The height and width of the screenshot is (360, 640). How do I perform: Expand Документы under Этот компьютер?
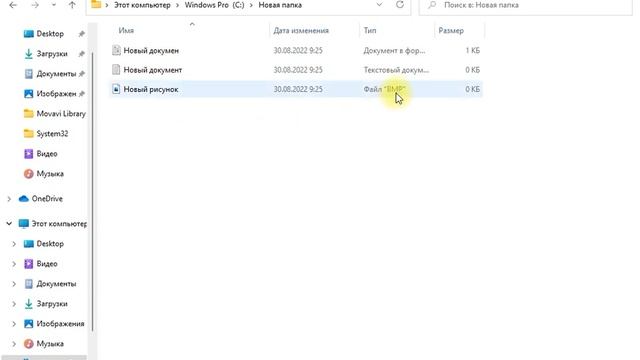tap(14, 284)
